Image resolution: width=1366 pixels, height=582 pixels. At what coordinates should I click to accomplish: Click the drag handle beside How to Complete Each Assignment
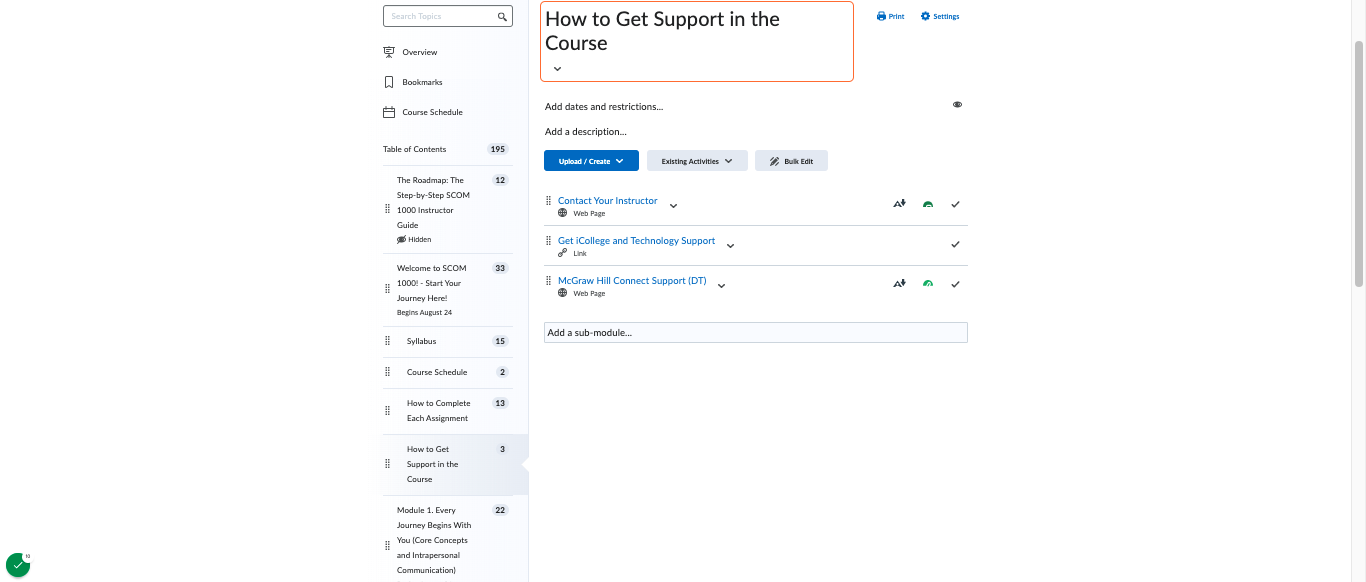(388, 411)
